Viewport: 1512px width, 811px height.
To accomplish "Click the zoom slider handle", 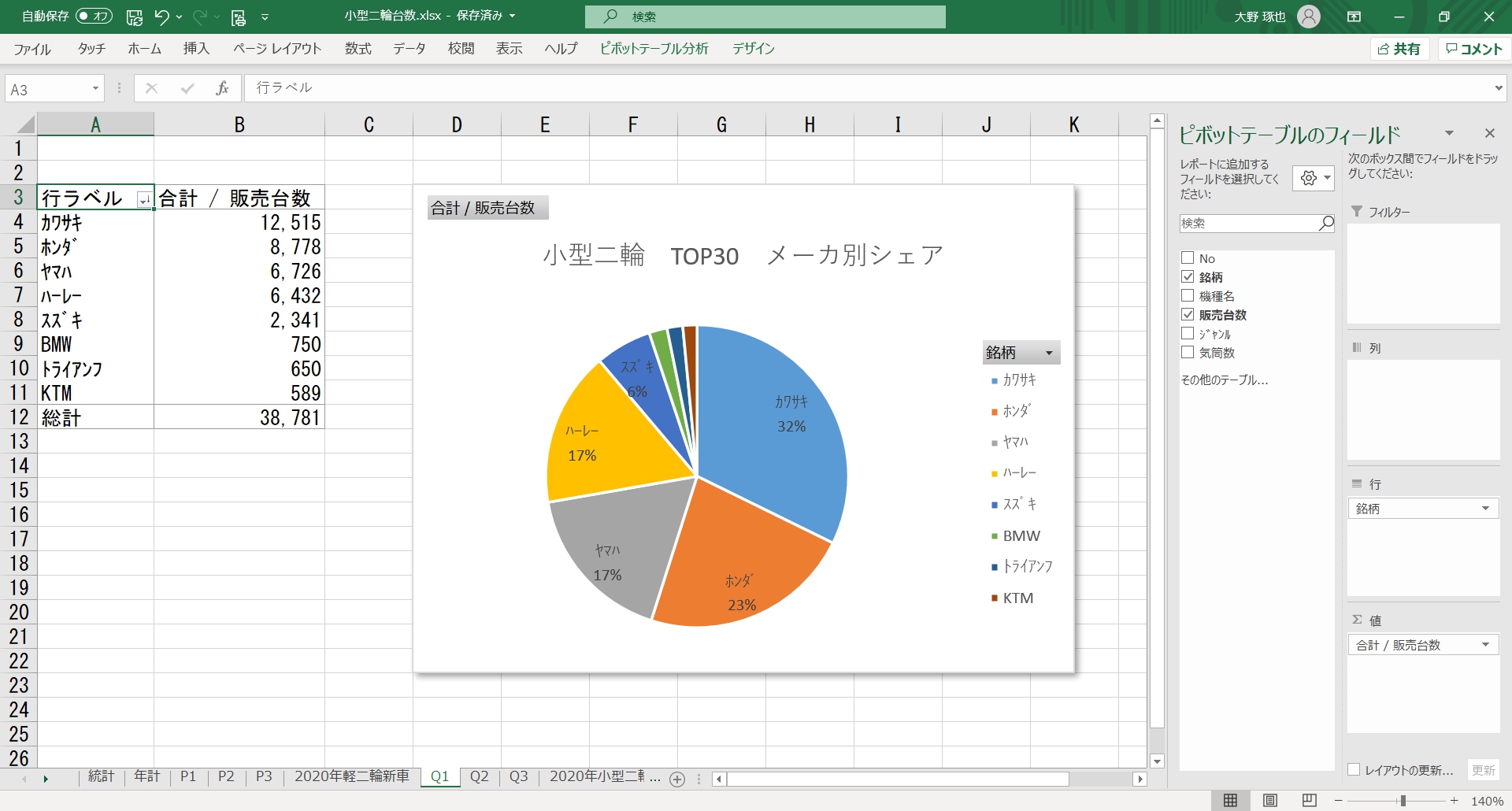I will click(1403, 801).
